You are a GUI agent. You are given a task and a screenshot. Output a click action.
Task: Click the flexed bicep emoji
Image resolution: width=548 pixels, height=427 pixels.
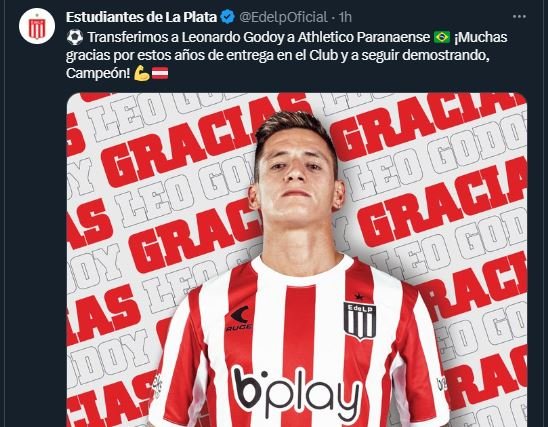click(x=142, y=73)
